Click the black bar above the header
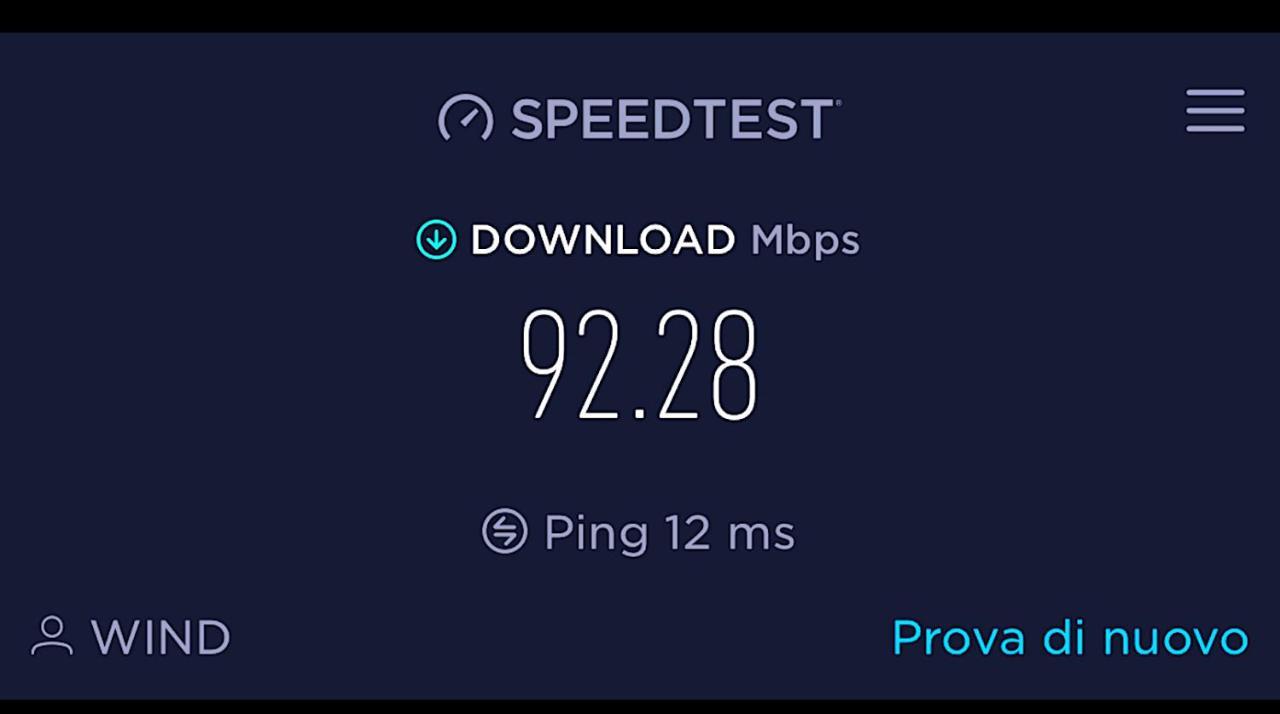Screen dimensions: 1280x714 [x=640, y=16]
